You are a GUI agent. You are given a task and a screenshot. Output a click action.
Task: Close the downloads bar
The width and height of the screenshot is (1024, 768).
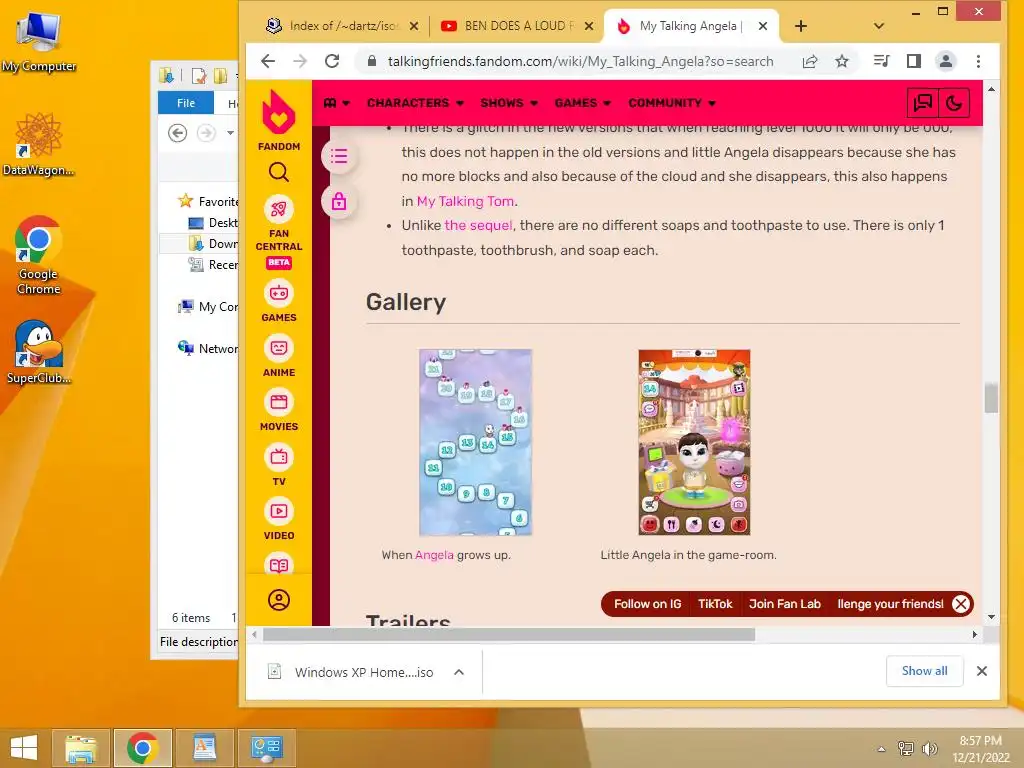click(982, 671)
